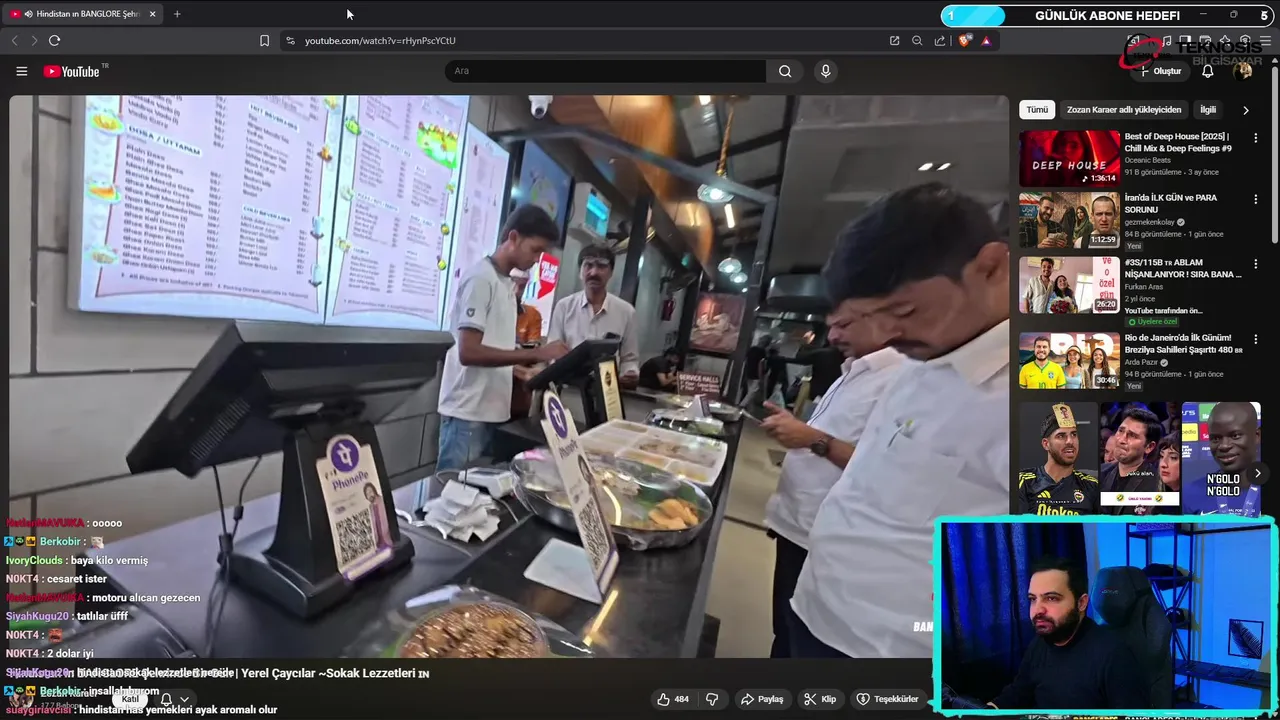Create a clip with Klip
Screen dimensions: 1280x720
pyautogui.click(x=820, y=699)
